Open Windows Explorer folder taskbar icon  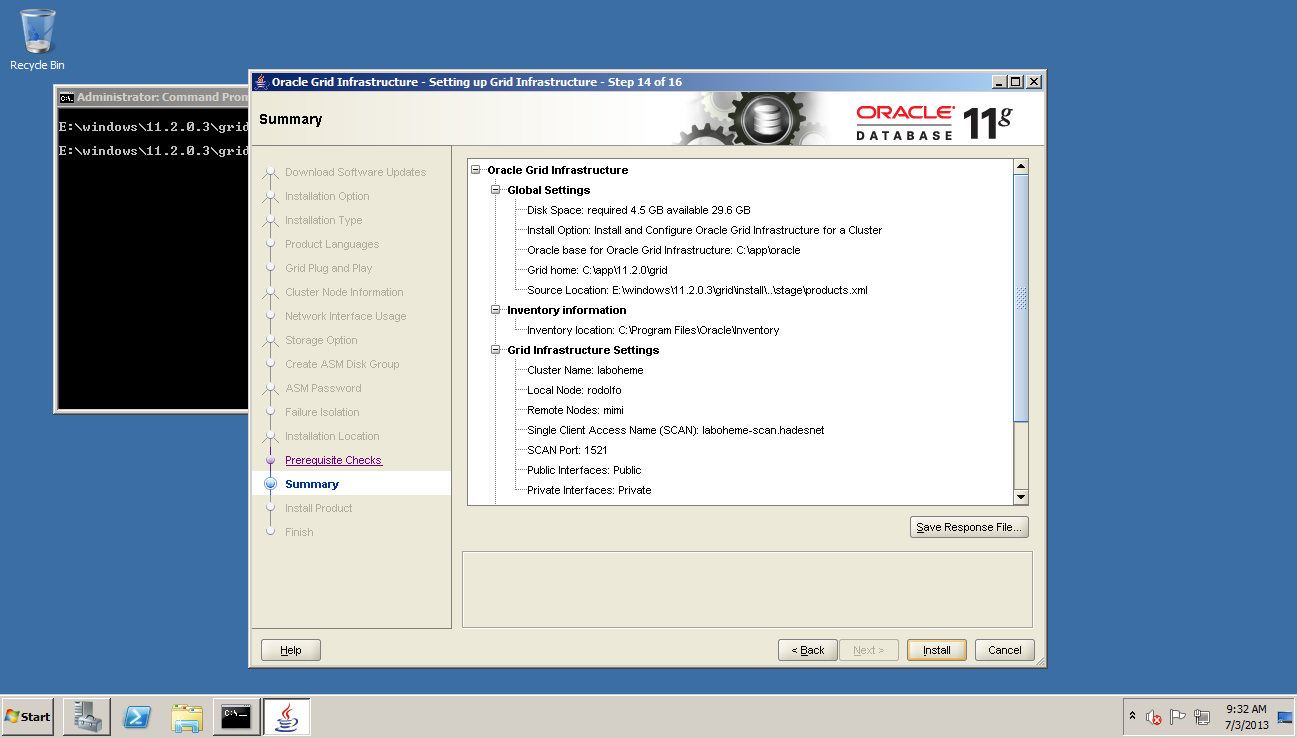pos(187,717)
